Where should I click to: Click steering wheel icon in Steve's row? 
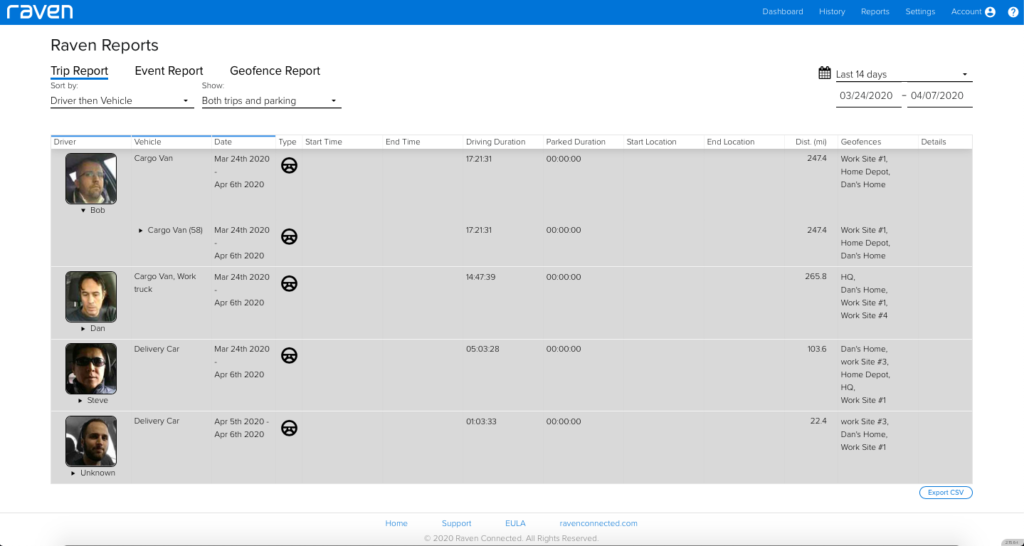(x=289, y=355)
